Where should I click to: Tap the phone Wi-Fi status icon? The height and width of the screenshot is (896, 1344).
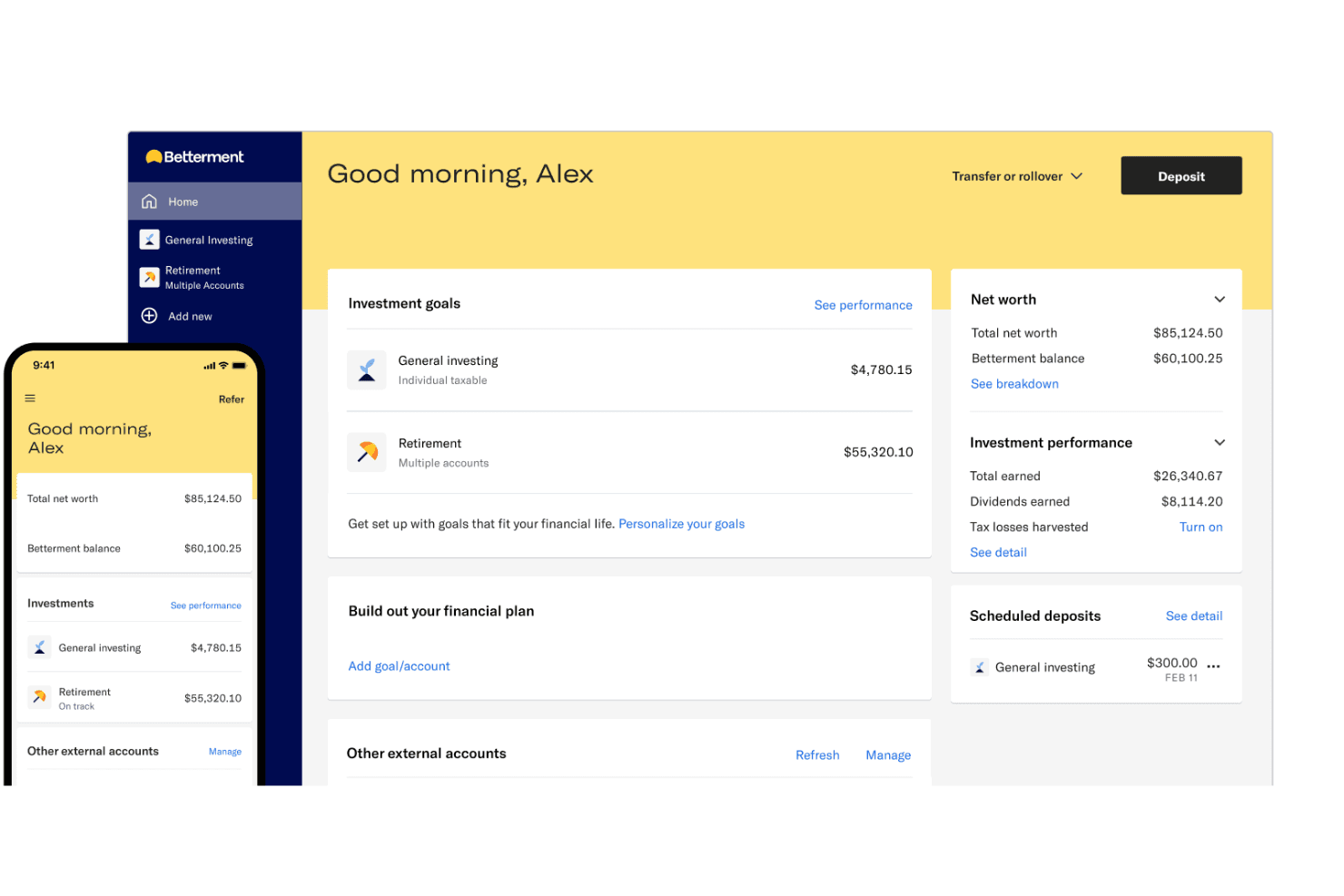(223, 366)
